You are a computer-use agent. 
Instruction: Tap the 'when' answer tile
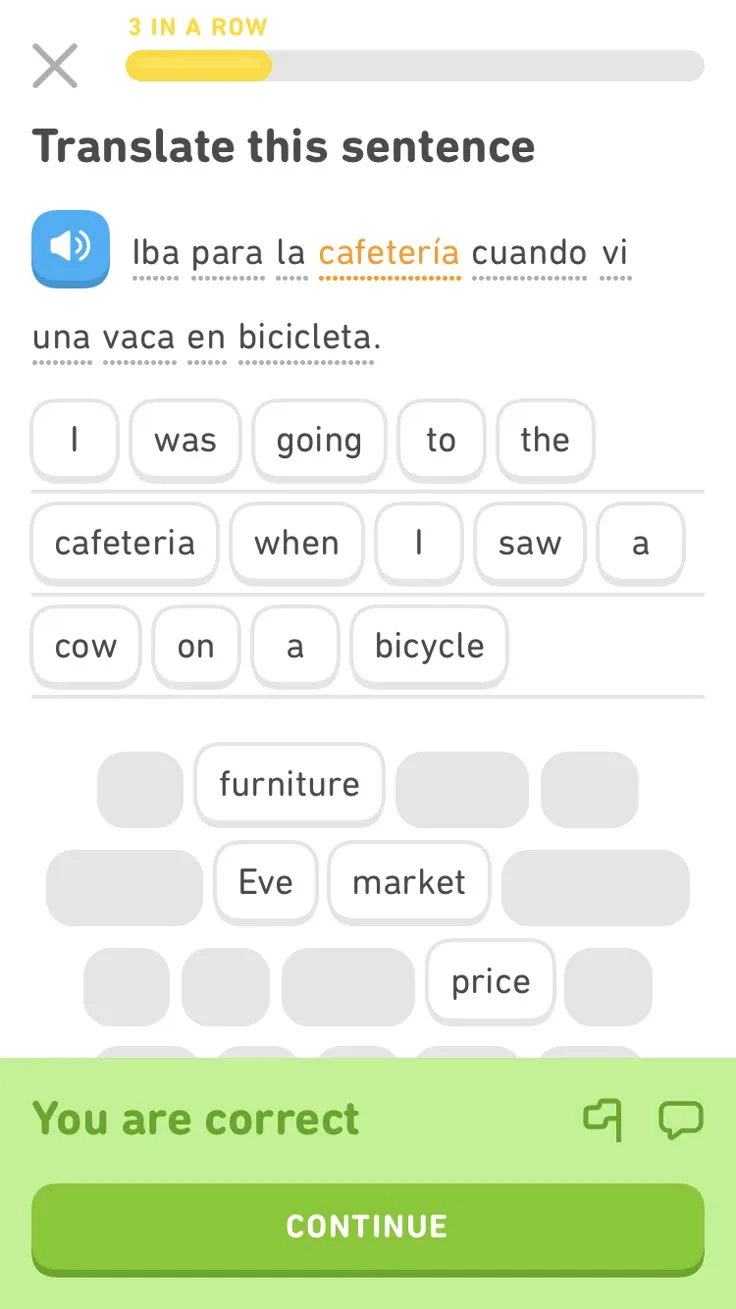pos(296,543)
